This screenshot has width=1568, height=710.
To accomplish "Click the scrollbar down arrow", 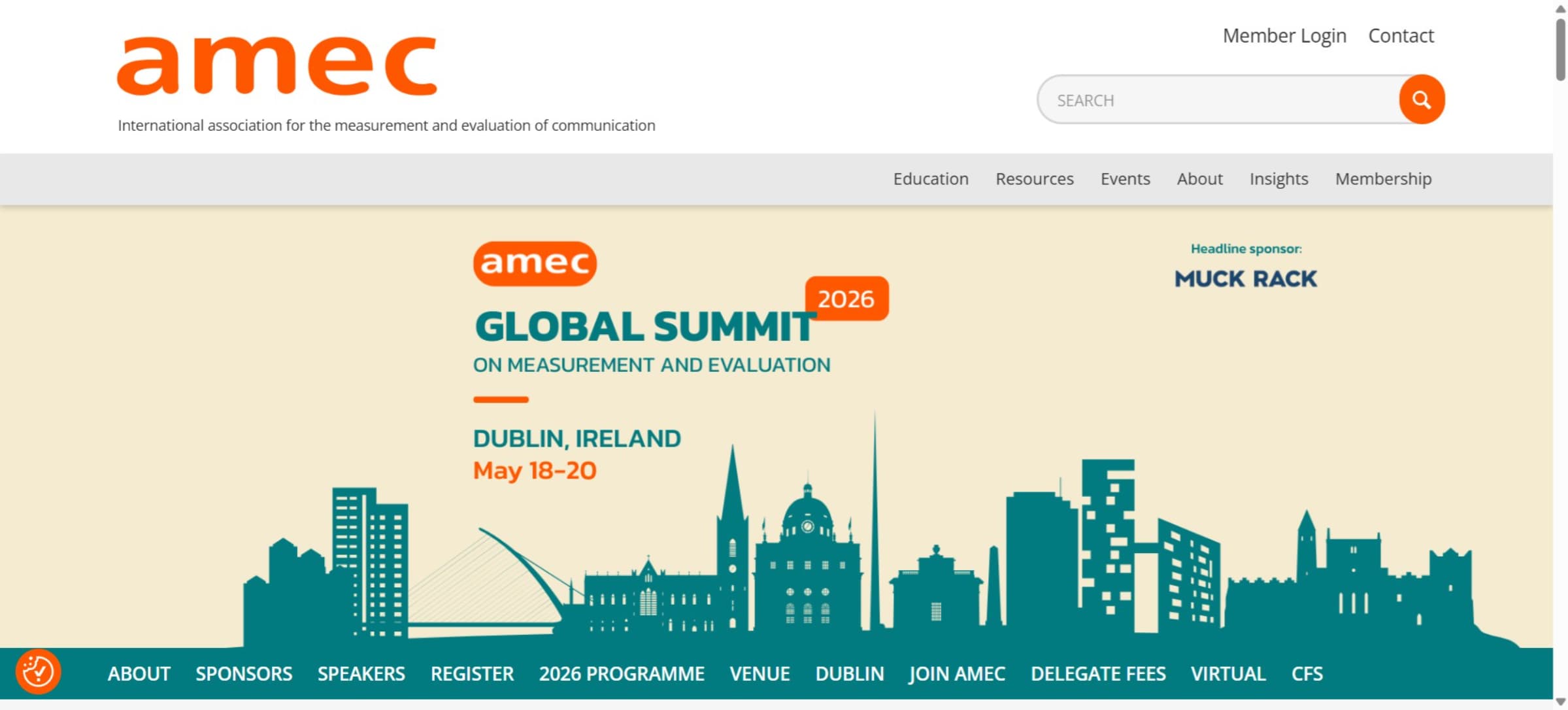I will 1561,702.
